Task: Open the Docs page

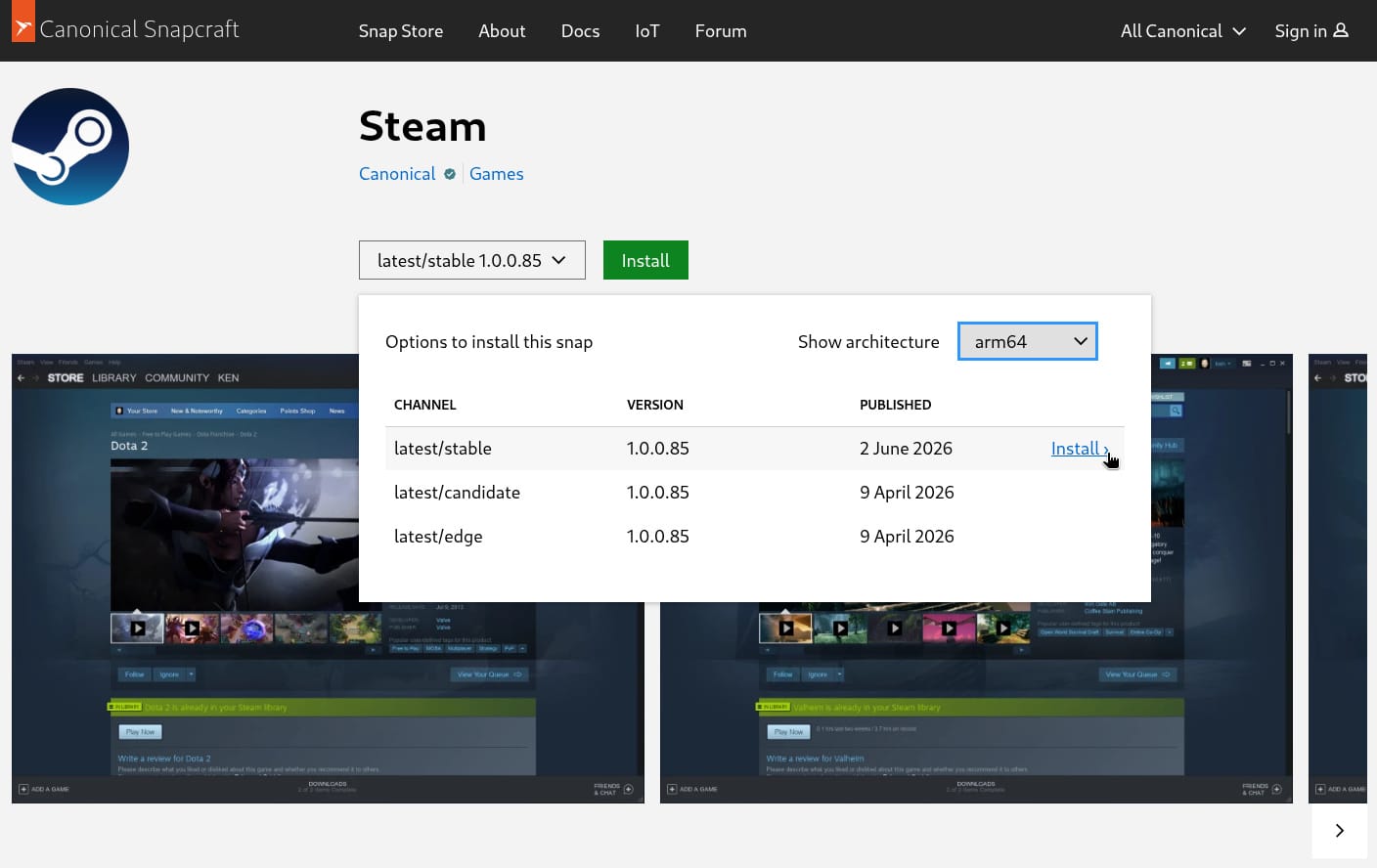Action: click(580, 31)
